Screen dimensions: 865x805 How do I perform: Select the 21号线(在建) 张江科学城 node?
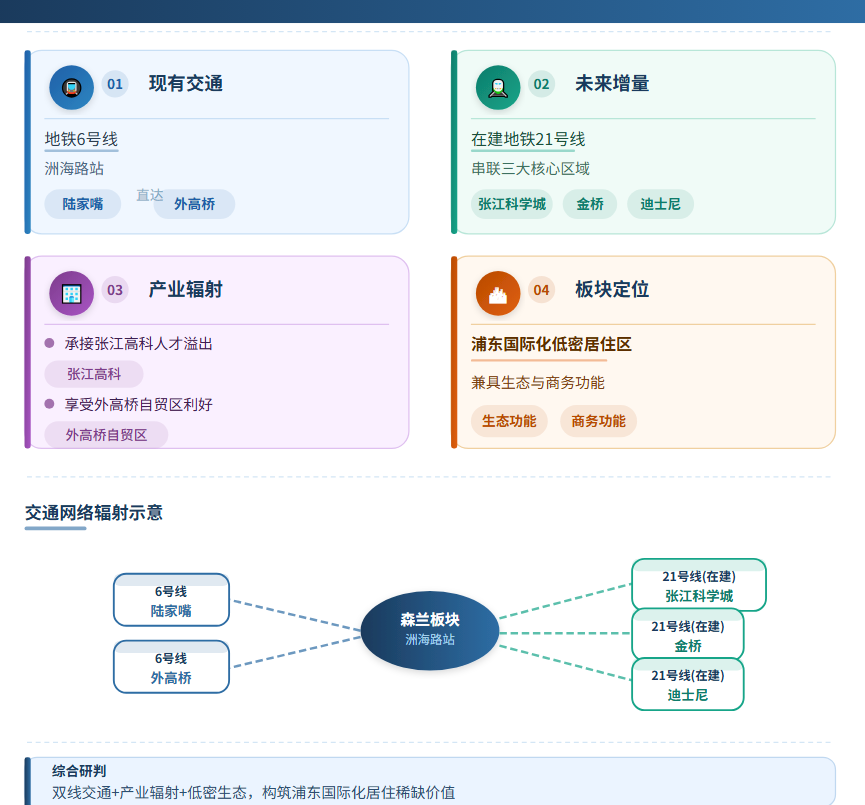coord(698,585)
